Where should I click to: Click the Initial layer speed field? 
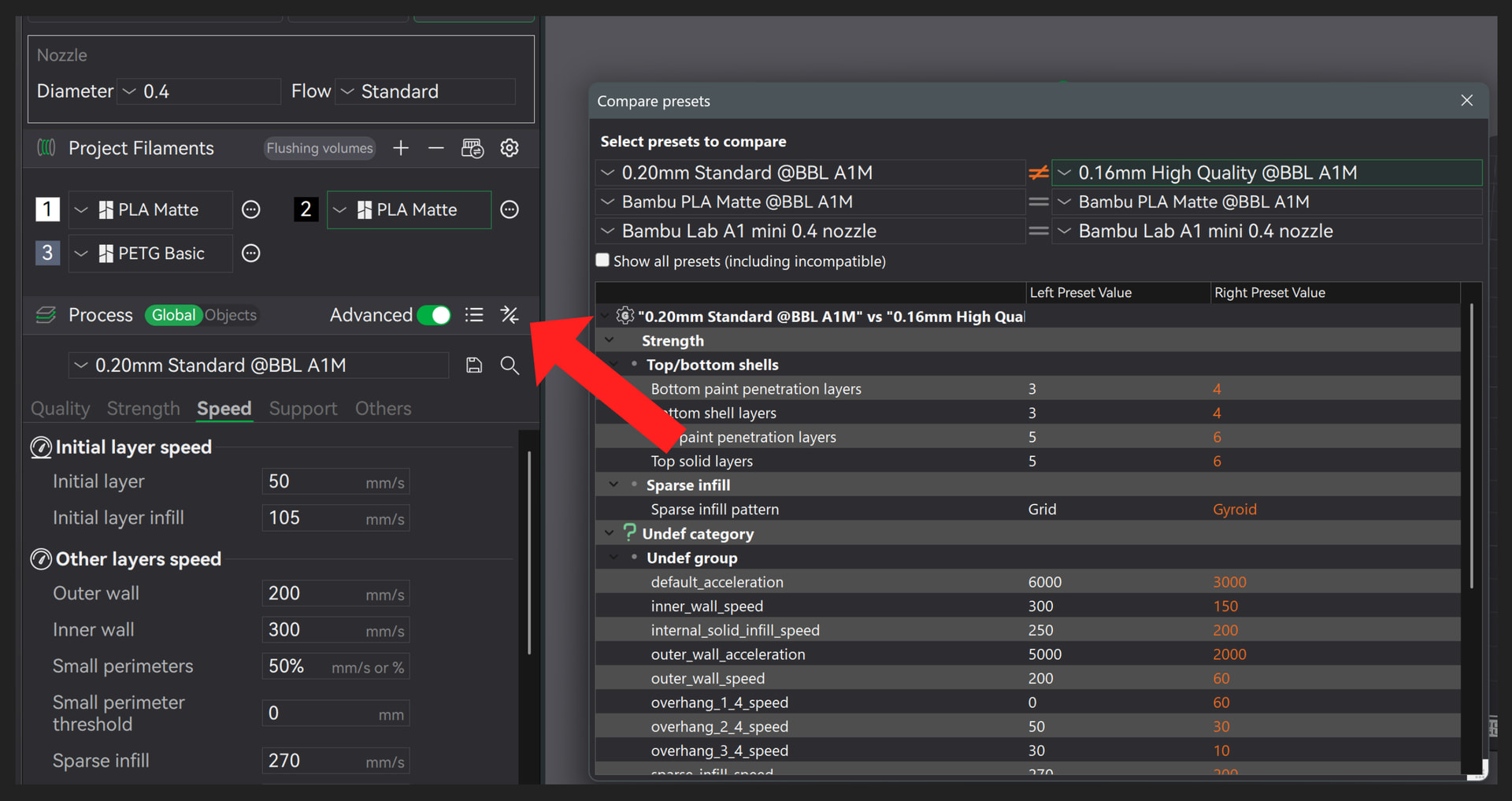[335, 481]
